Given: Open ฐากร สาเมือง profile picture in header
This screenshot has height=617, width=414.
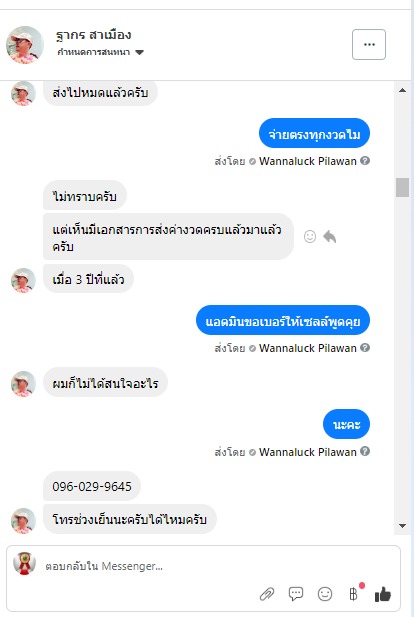Looking at the screenshot, I should [25, 45].
